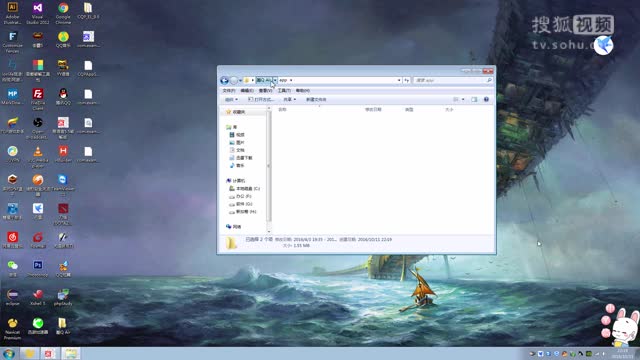640x360 pixels.
Task: Open the address bar history dropdown
Action: pyautogui.click(x=399, y=80)
